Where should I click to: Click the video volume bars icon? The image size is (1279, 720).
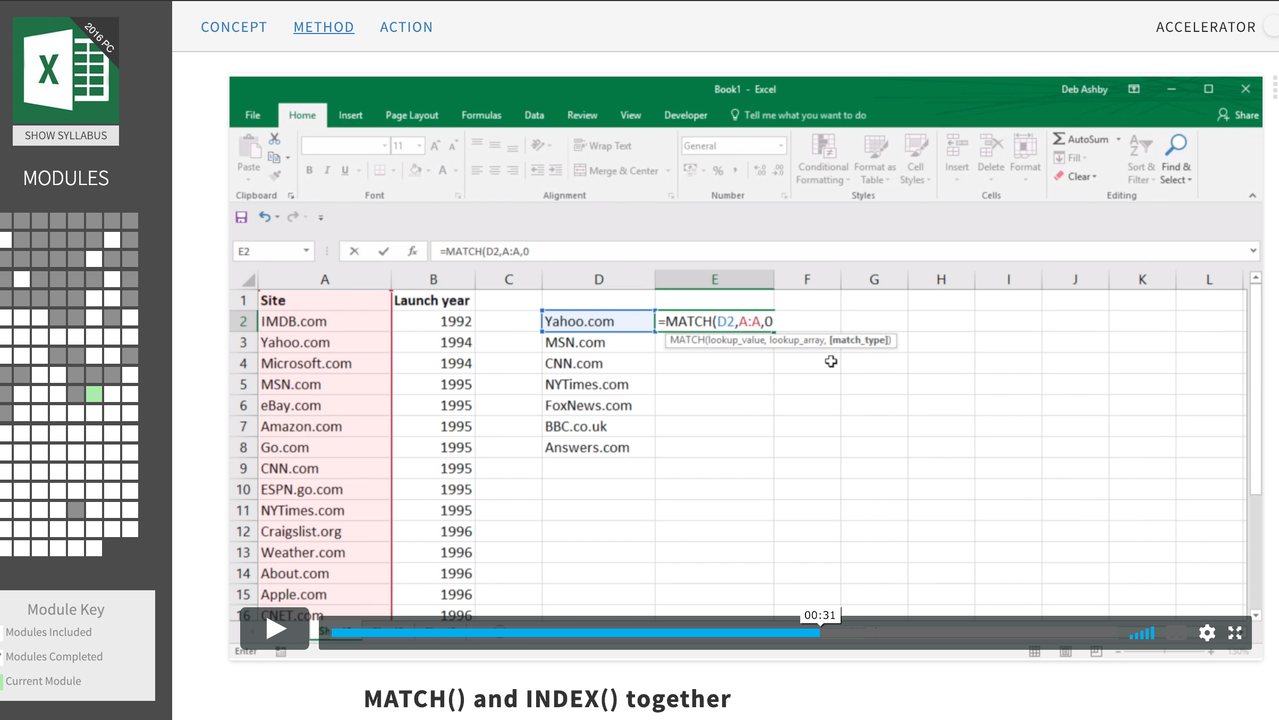click(1141, 633)
